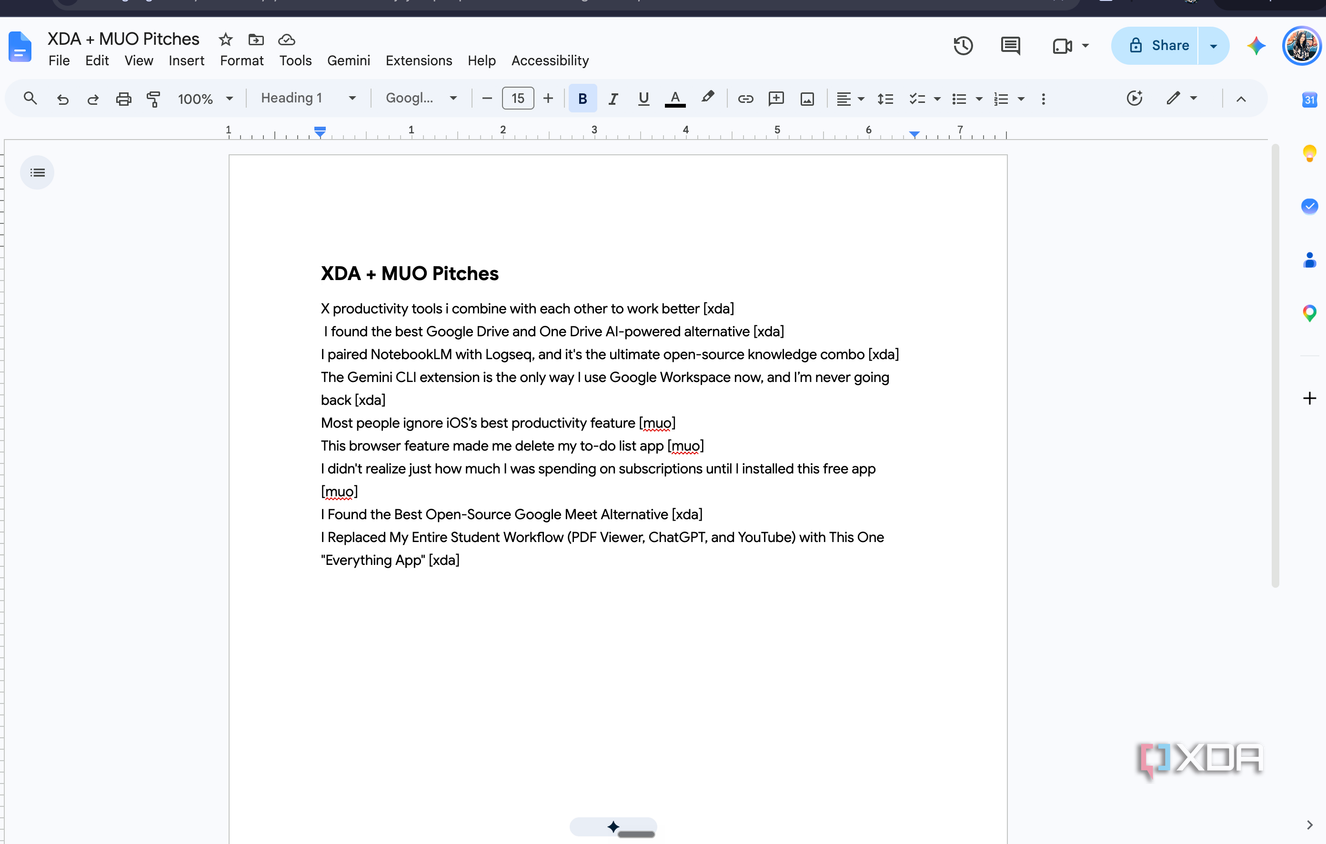Open the checklist menu dropdown arrow

coord(937,99)
